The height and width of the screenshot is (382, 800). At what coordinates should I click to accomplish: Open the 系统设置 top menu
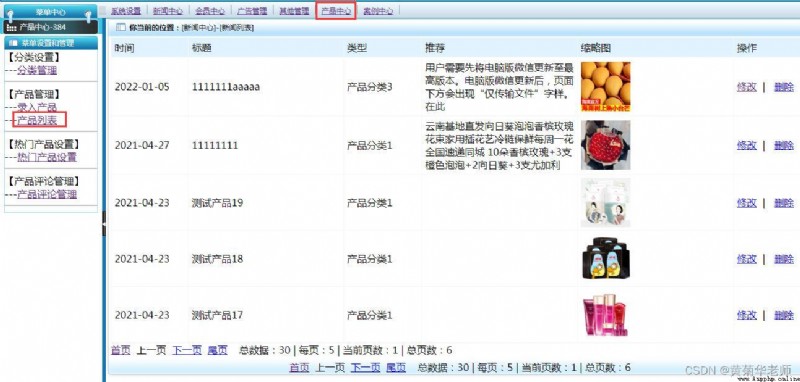point(126,11)
